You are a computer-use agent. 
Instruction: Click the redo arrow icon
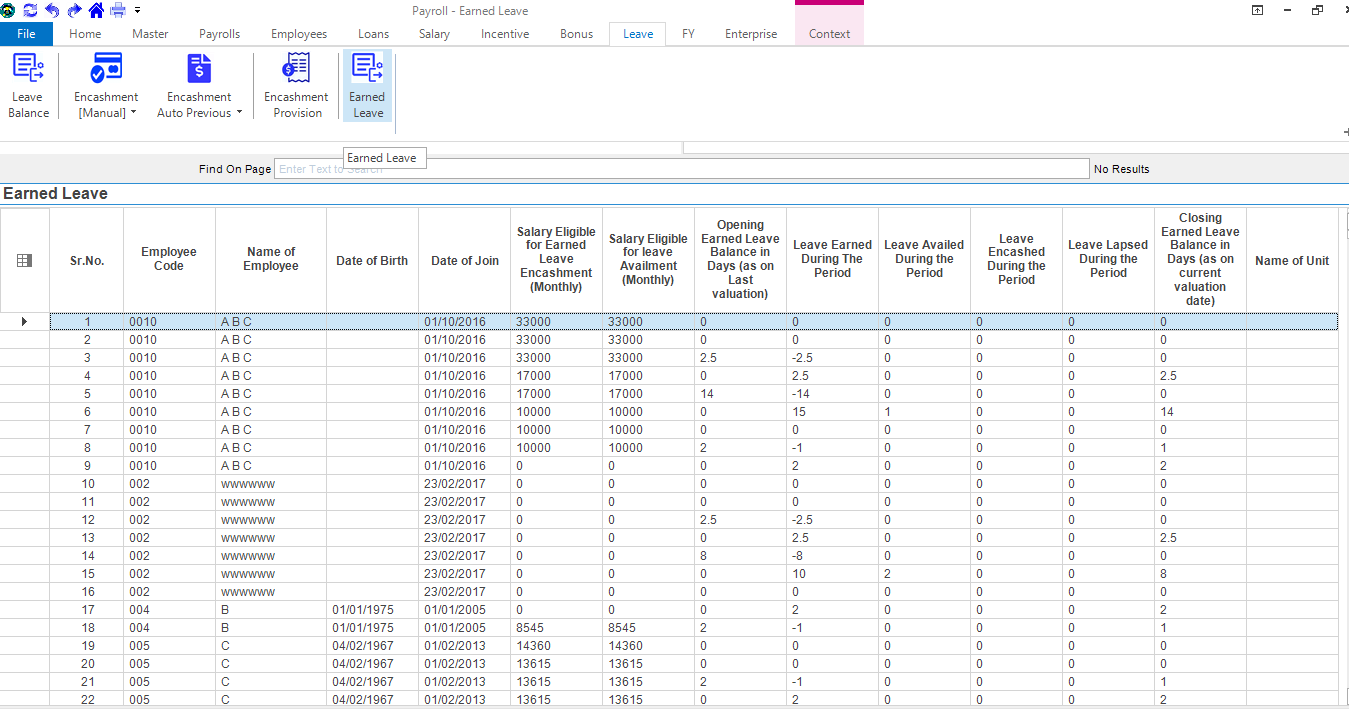[x=74, y=10]
